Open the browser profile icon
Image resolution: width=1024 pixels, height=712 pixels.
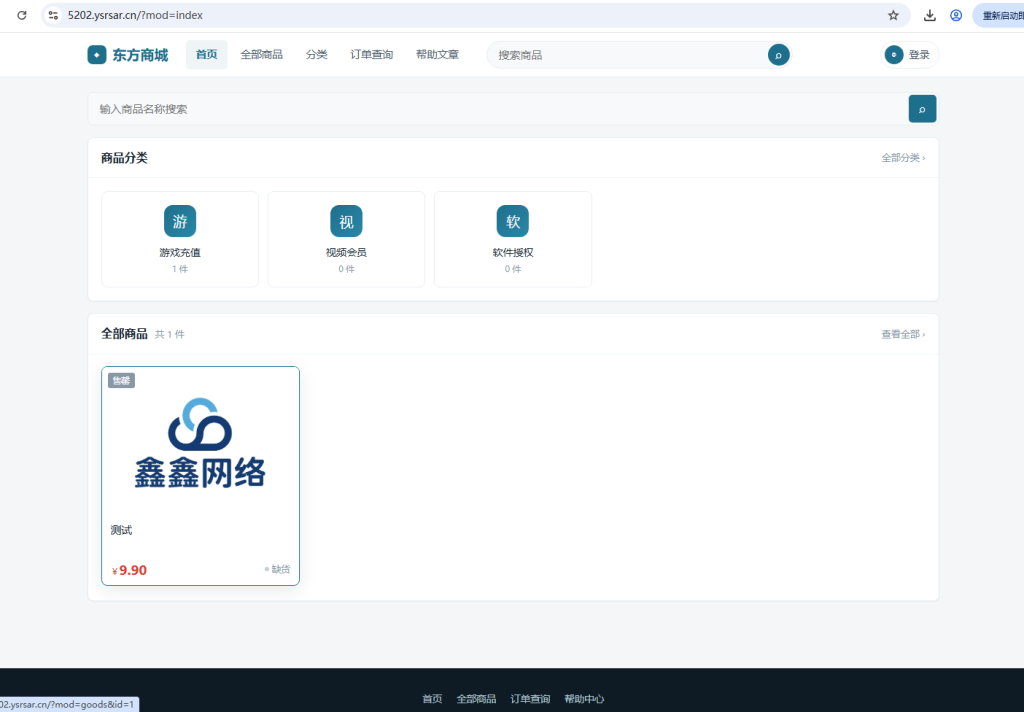coord(955,15)
